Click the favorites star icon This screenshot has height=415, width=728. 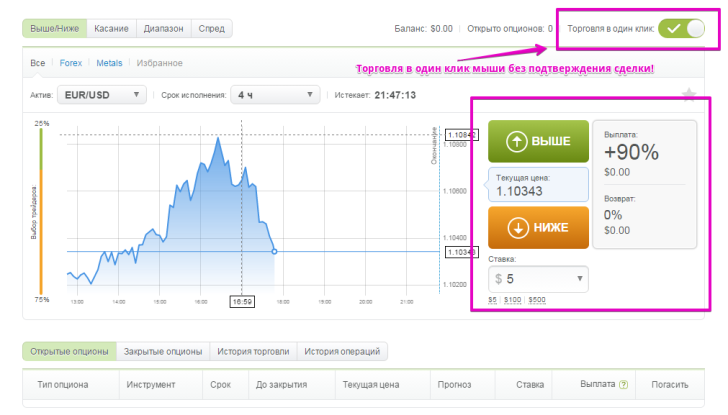click(x=688, y=94)
